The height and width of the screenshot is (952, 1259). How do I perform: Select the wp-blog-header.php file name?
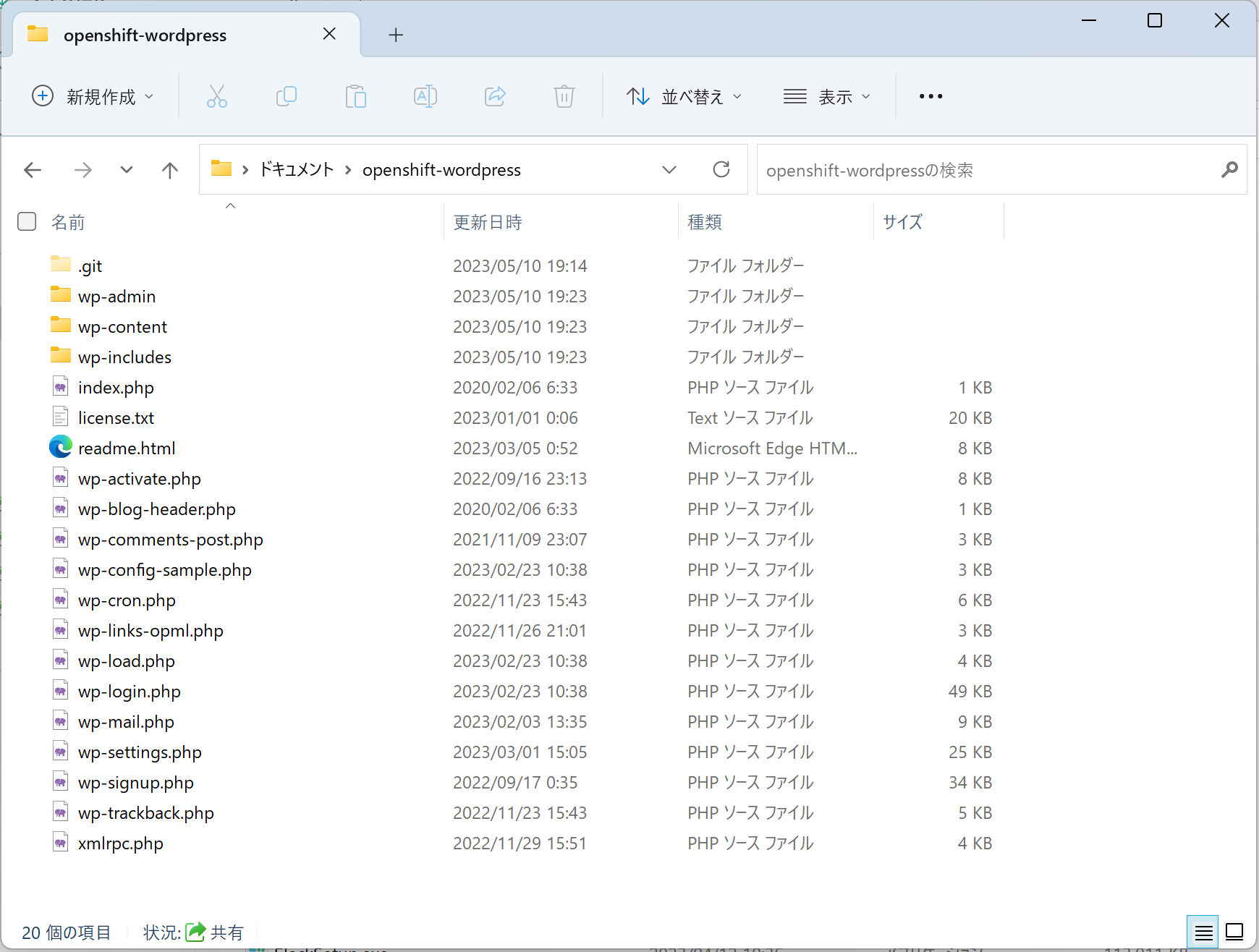(157, 509)
